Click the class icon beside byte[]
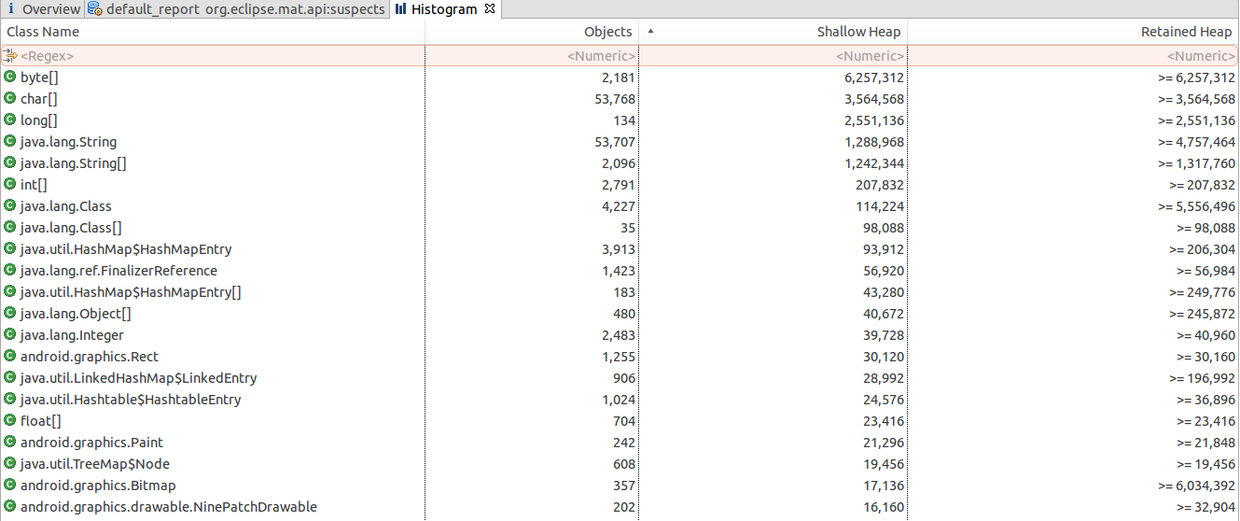Screen dimensions: 1240x521 10,77
